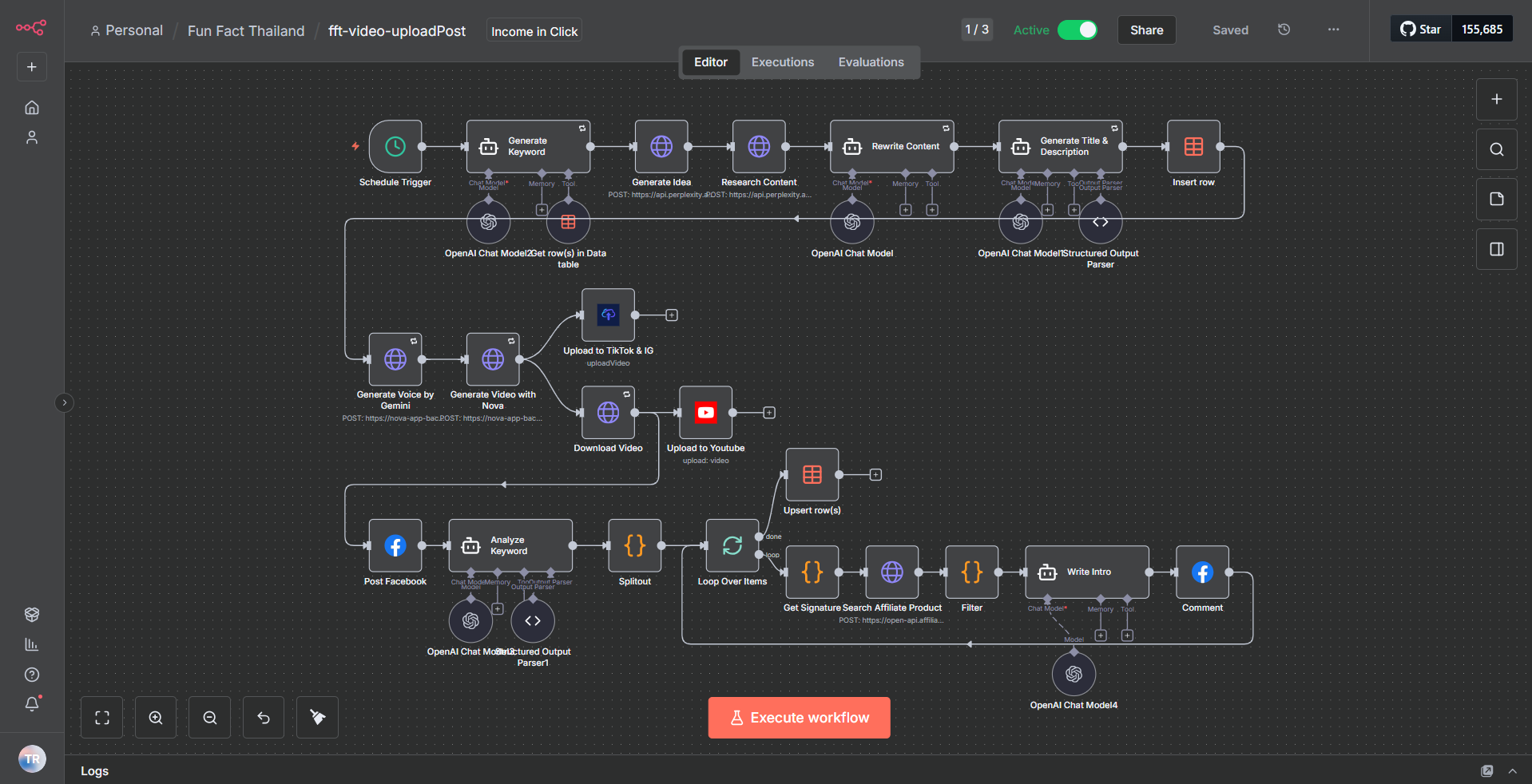Switch to the Evaluations tab

[x=871, y=62]
